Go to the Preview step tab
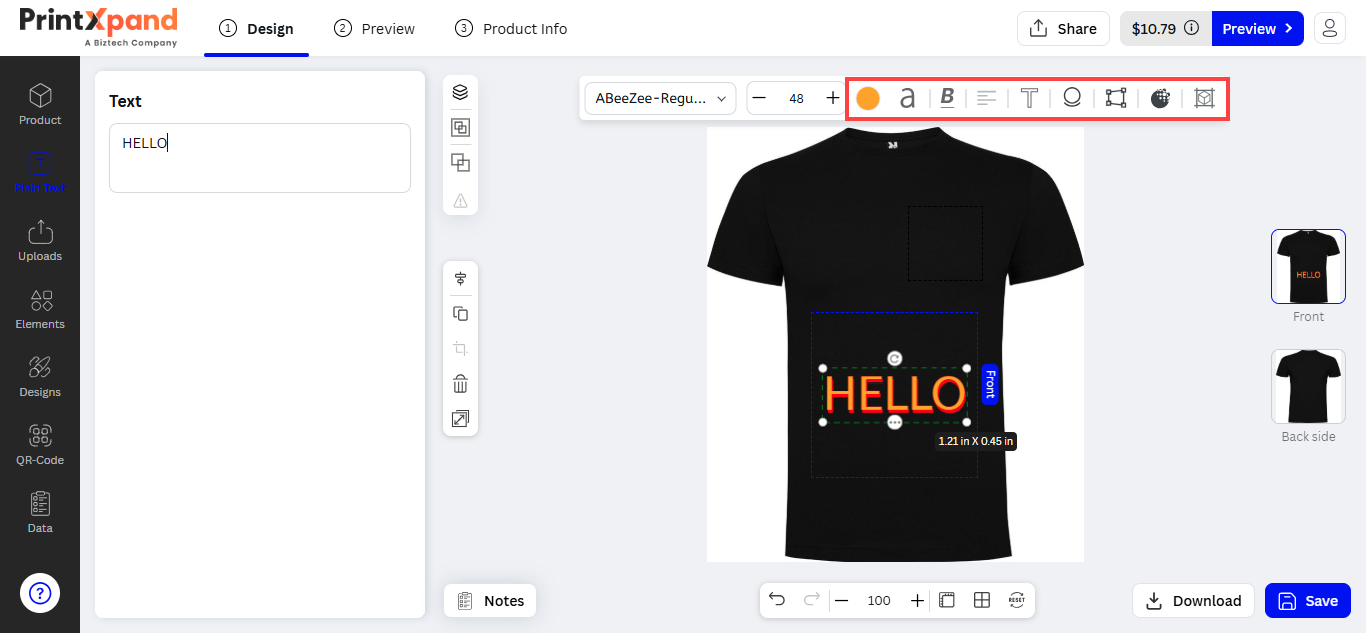Image resolution: width=1366 pixels, height=633 pixels. pos(375,28)
